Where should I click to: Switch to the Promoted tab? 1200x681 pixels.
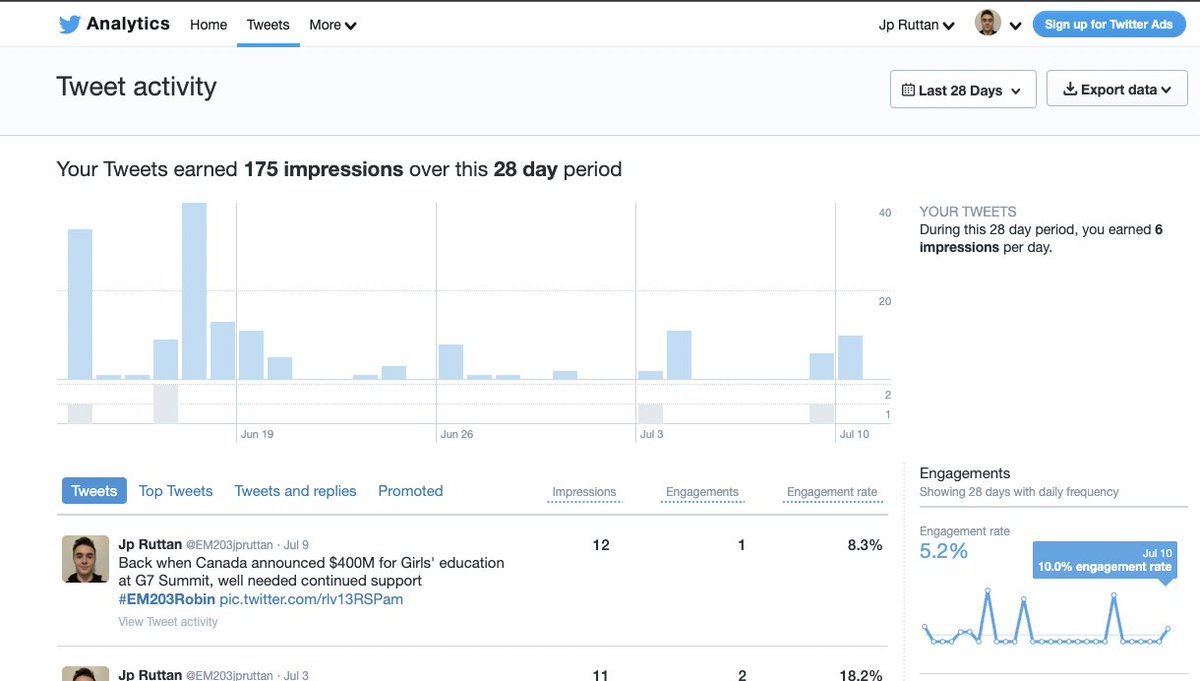(410, 491)
